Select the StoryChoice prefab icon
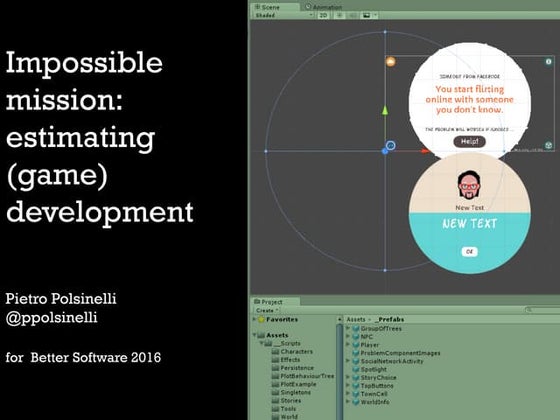This screenshot has width=560, height=420. (356, 378)
